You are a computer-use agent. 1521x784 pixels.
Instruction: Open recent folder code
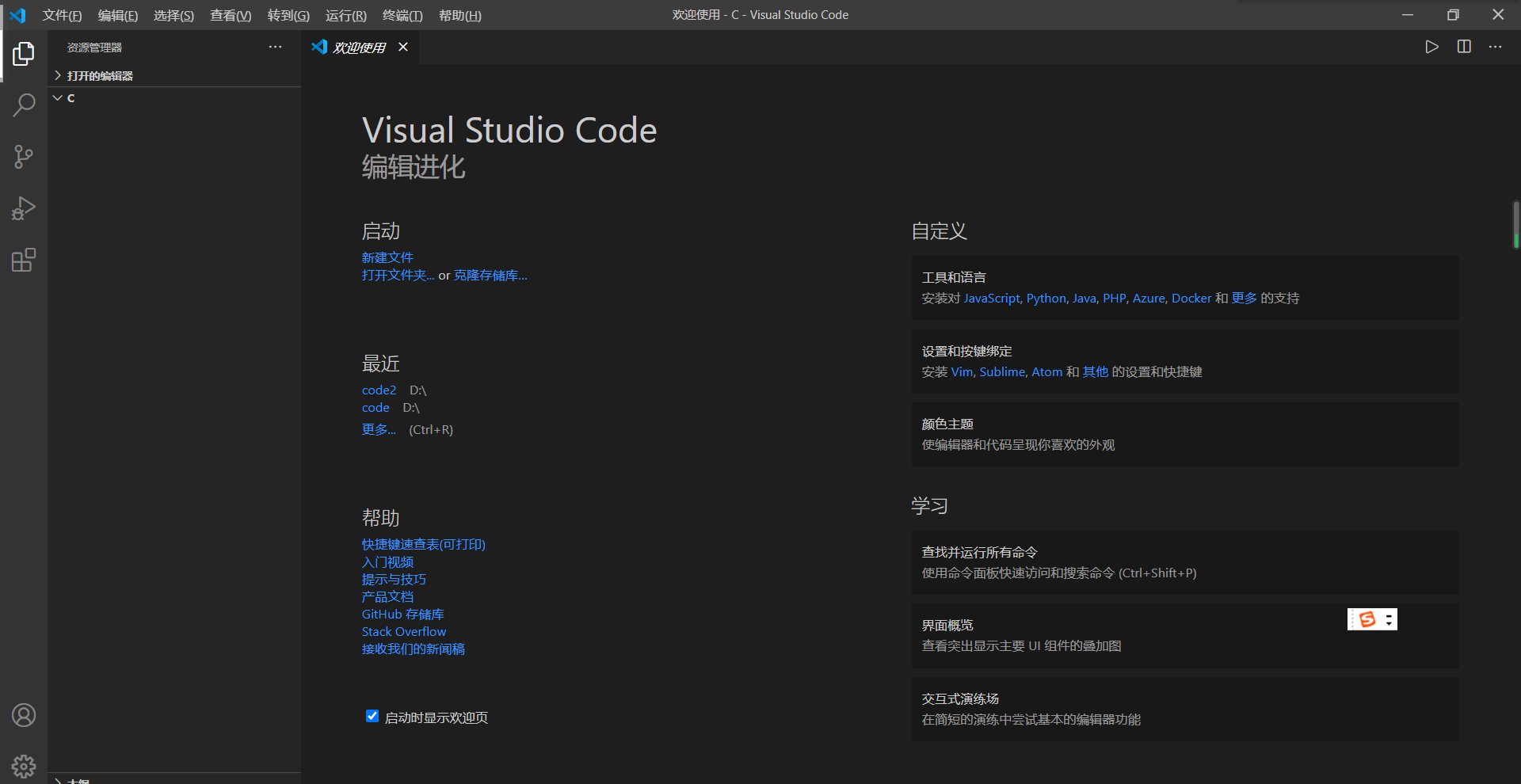375,407
